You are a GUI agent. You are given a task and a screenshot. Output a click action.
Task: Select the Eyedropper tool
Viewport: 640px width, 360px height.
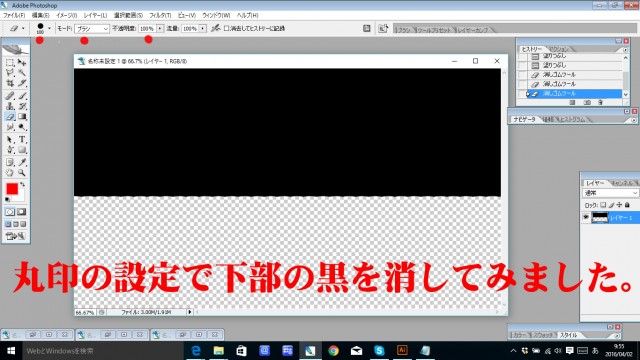pyautogui.click(x=22, y=162)
